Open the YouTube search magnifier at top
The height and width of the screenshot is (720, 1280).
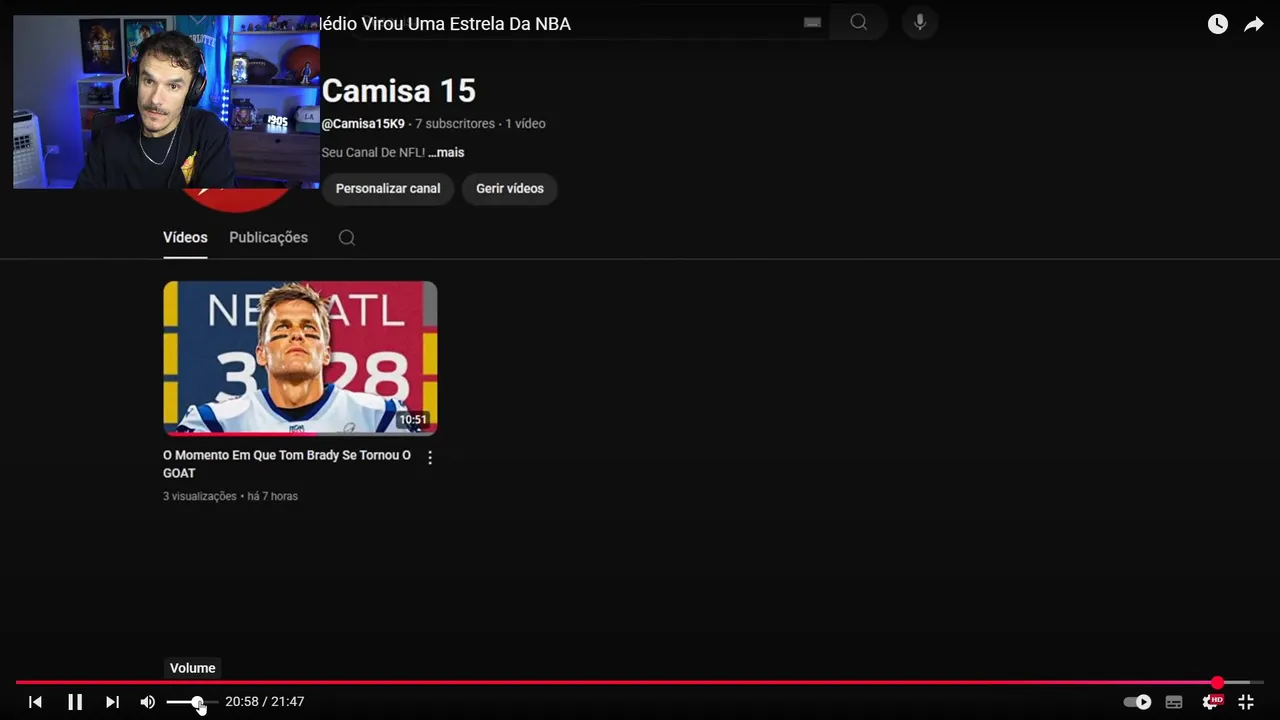click(x=858, y=22)
